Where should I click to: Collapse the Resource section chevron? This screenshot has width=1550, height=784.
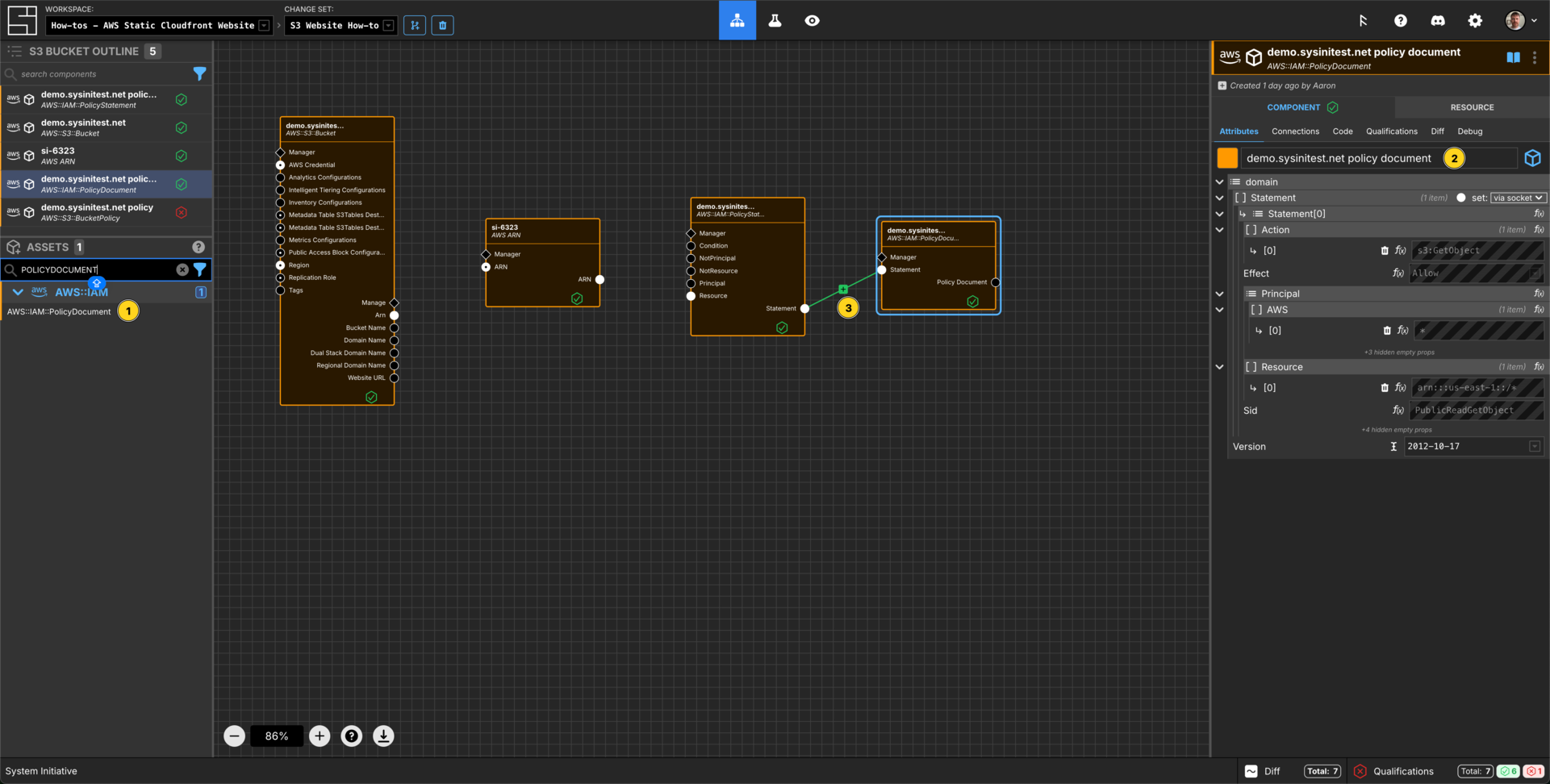click(x=1219, y=367)
